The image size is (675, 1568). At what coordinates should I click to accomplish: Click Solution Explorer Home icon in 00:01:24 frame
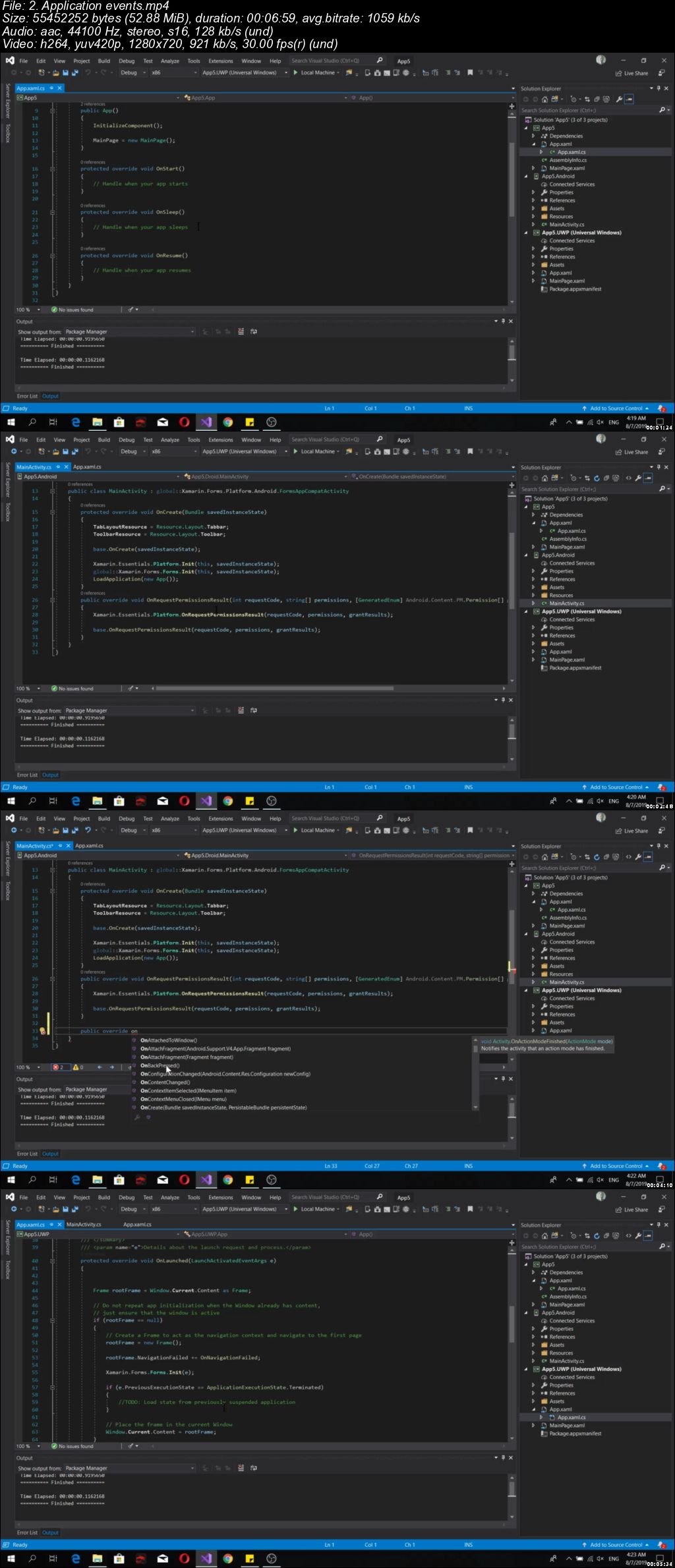544,99
